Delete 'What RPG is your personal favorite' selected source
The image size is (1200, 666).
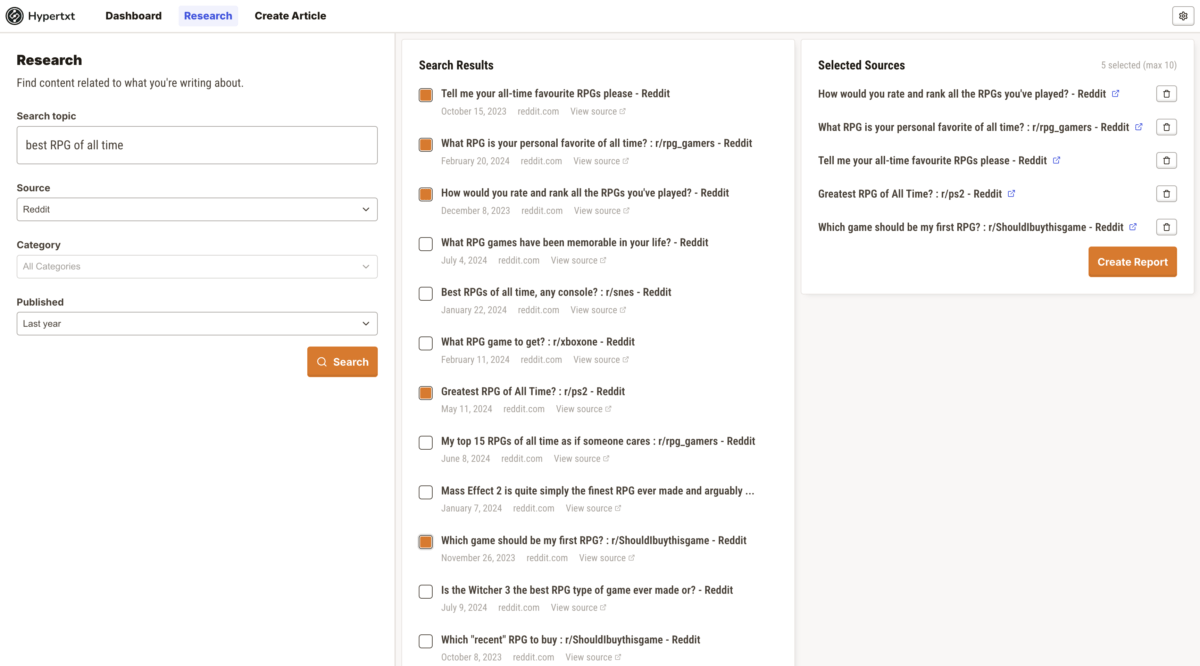click(x=1166, y=127)
